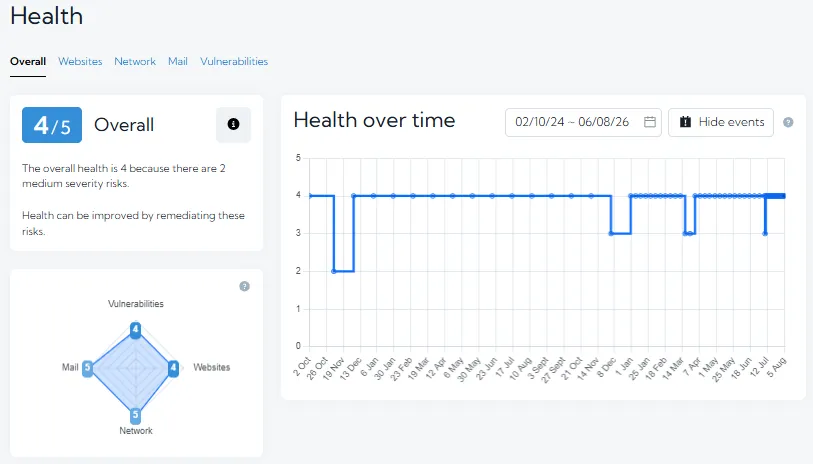The image size is (813, 464).
Task: Click the '19 Nov' axis label
Action: (x=333, y=369)
